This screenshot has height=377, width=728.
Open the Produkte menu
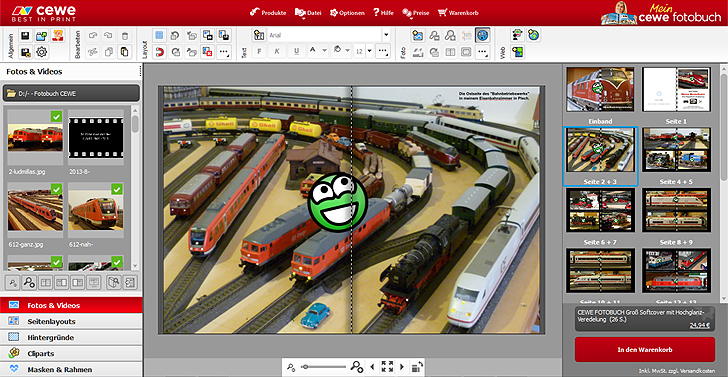click(268, 13)
